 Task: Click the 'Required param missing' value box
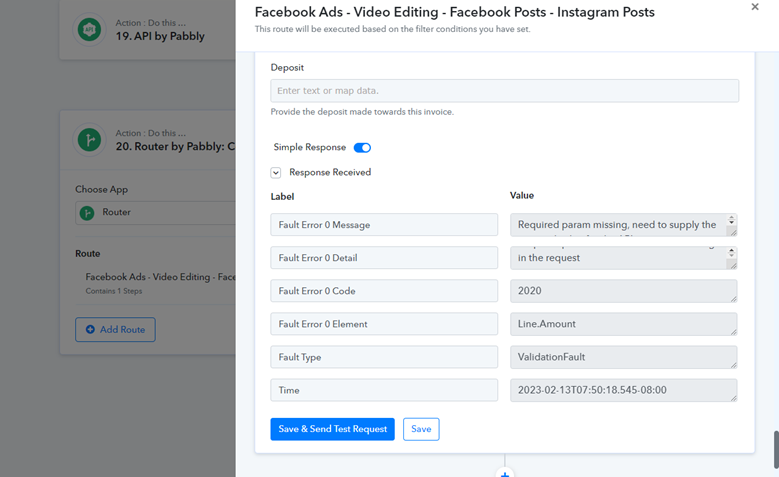(623, 225)
